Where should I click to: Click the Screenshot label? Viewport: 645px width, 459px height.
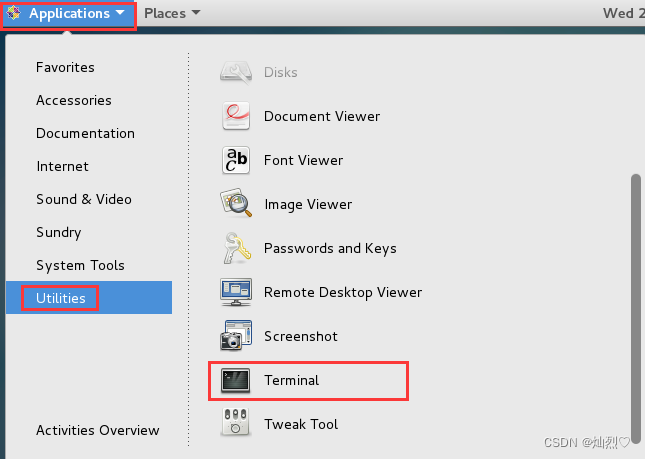point(301,336)
